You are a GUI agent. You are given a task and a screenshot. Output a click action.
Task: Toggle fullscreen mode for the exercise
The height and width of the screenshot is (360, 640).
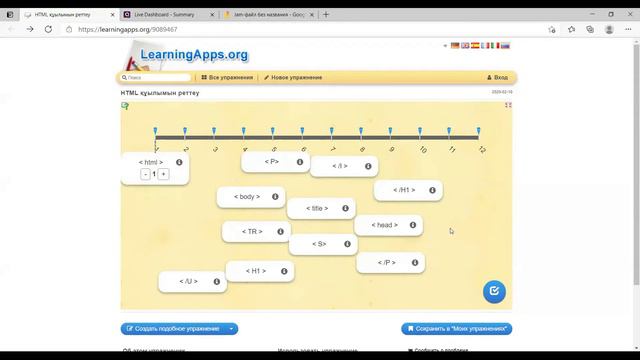tap(508, 105)
